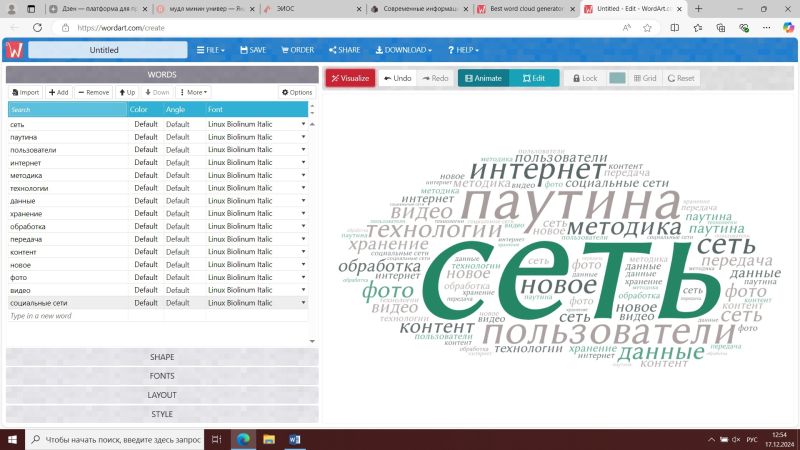Click the Visualize button
The image size is (800, 450).
tap(350, 78)
